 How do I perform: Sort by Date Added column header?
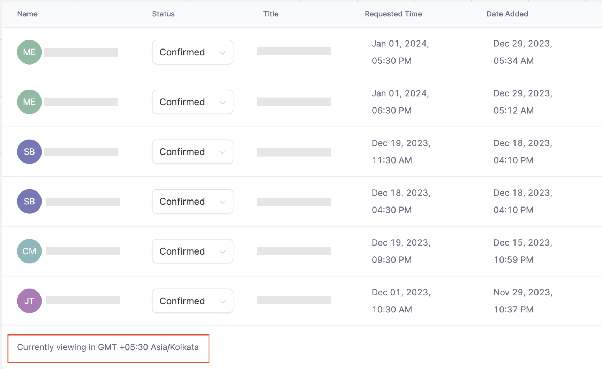[x=507, y=14]
